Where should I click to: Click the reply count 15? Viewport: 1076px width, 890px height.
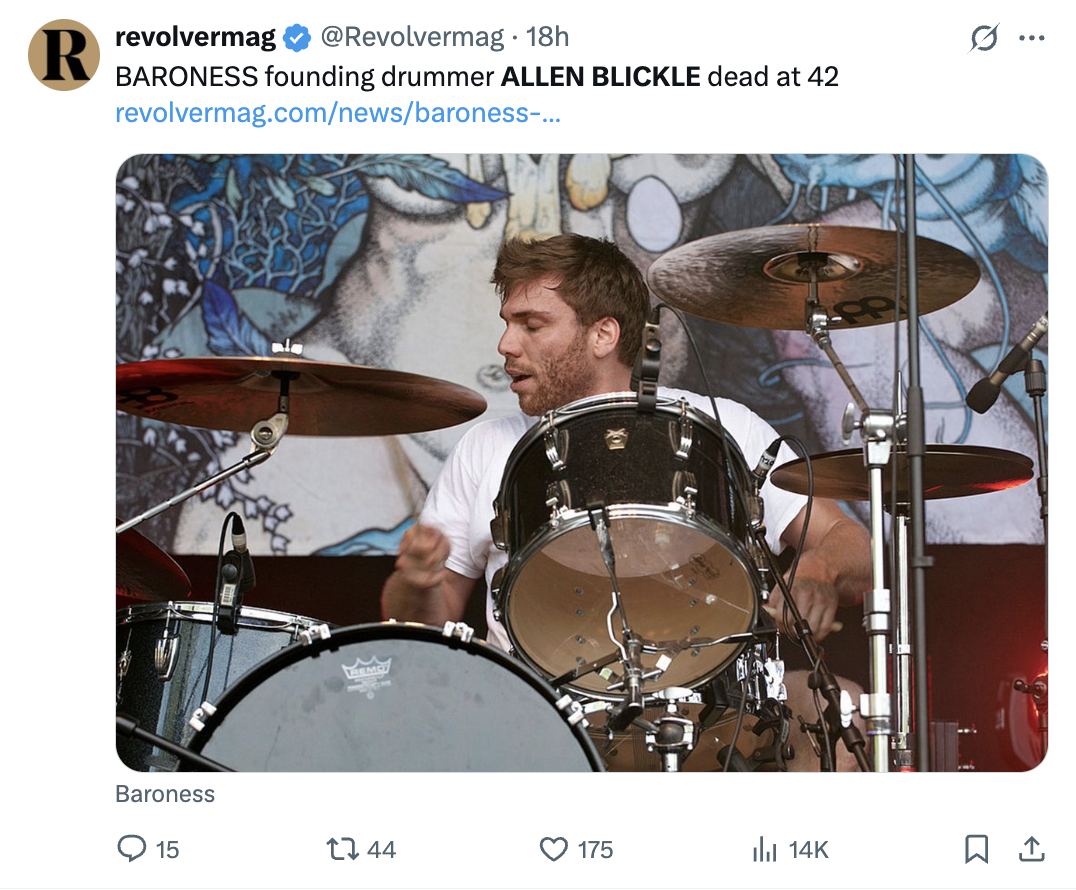click(x=168, y=850)
